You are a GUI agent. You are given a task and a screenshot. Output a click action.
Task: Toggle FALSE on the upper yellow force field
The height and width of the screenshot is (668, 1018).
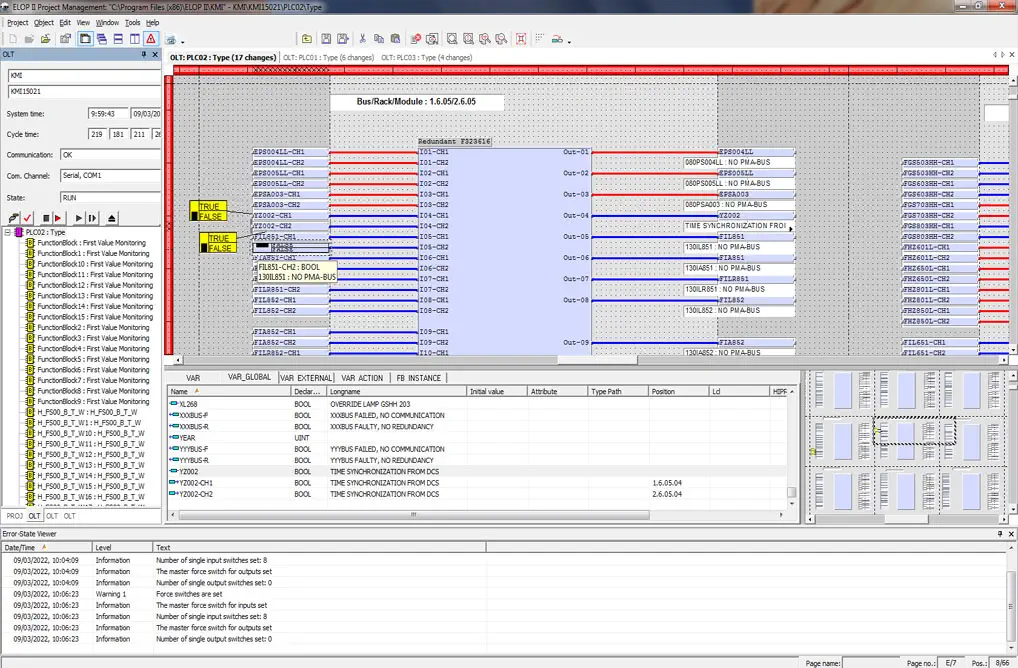click(x=211, y=216)
